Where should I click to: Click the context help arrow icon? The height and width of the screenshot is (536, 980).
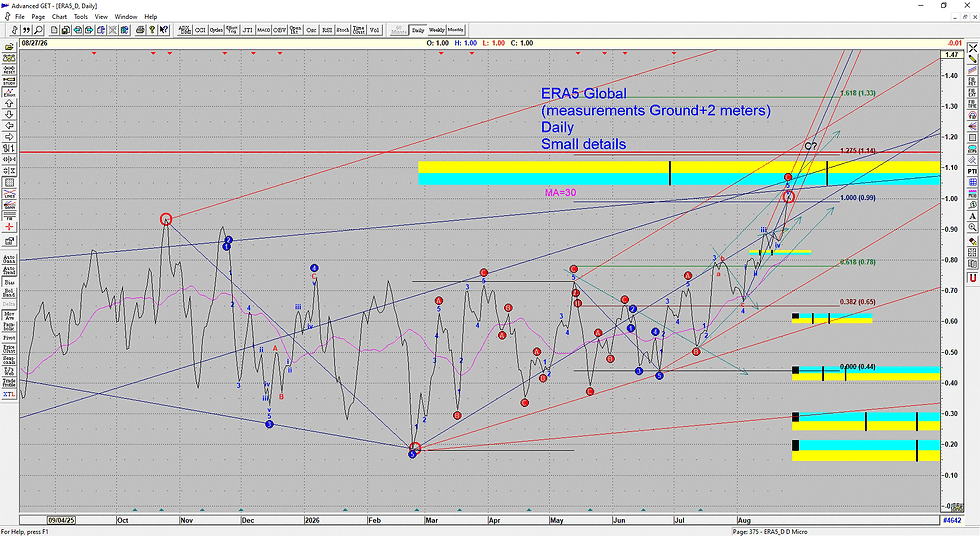point(164,29)
